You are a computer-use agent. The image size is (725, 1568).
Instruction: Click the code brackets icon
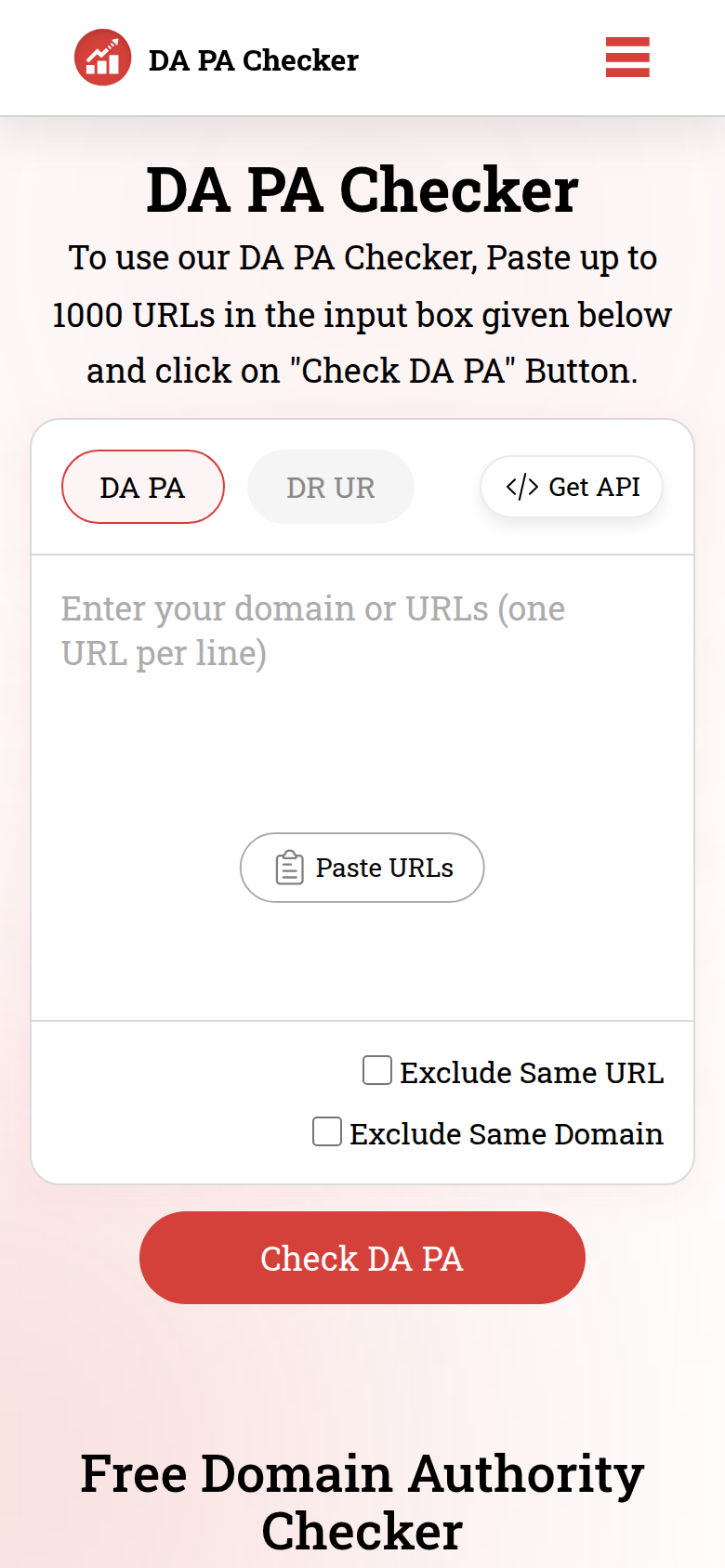521,487
